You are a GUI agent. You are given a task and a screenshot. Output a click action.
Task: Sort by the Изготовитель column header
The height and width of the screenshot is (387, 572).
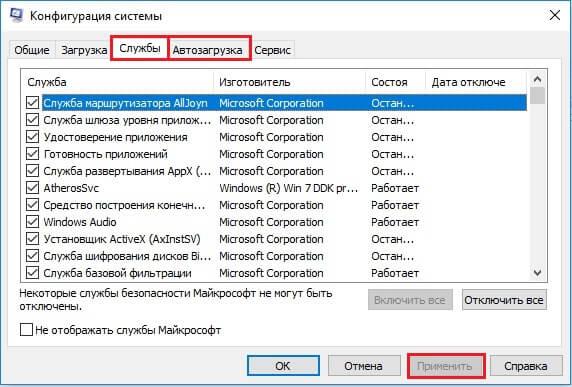click(290, 82)
